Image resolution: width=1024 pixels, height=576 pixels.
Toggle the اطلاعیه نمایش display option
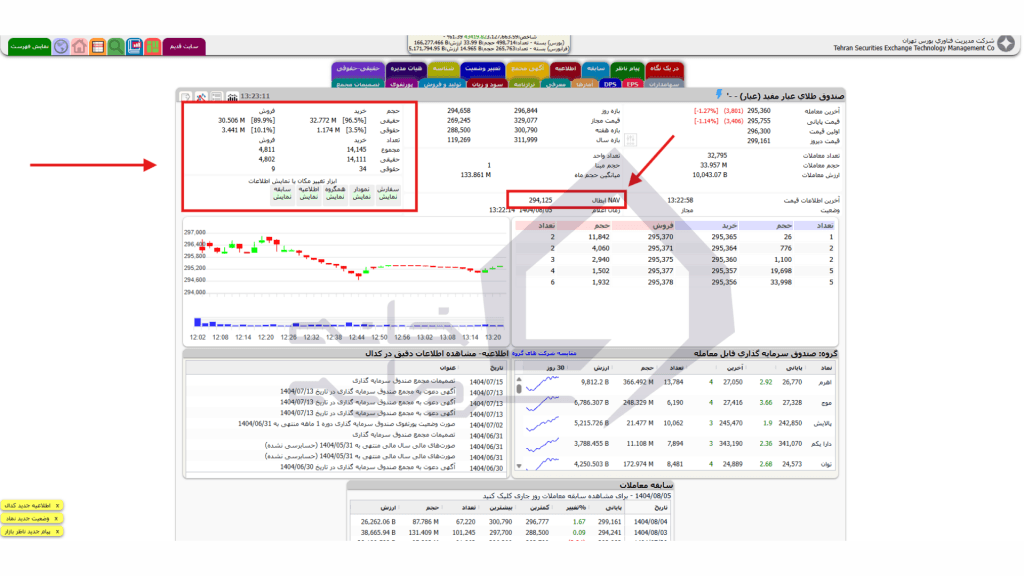(x=308, y=193)
